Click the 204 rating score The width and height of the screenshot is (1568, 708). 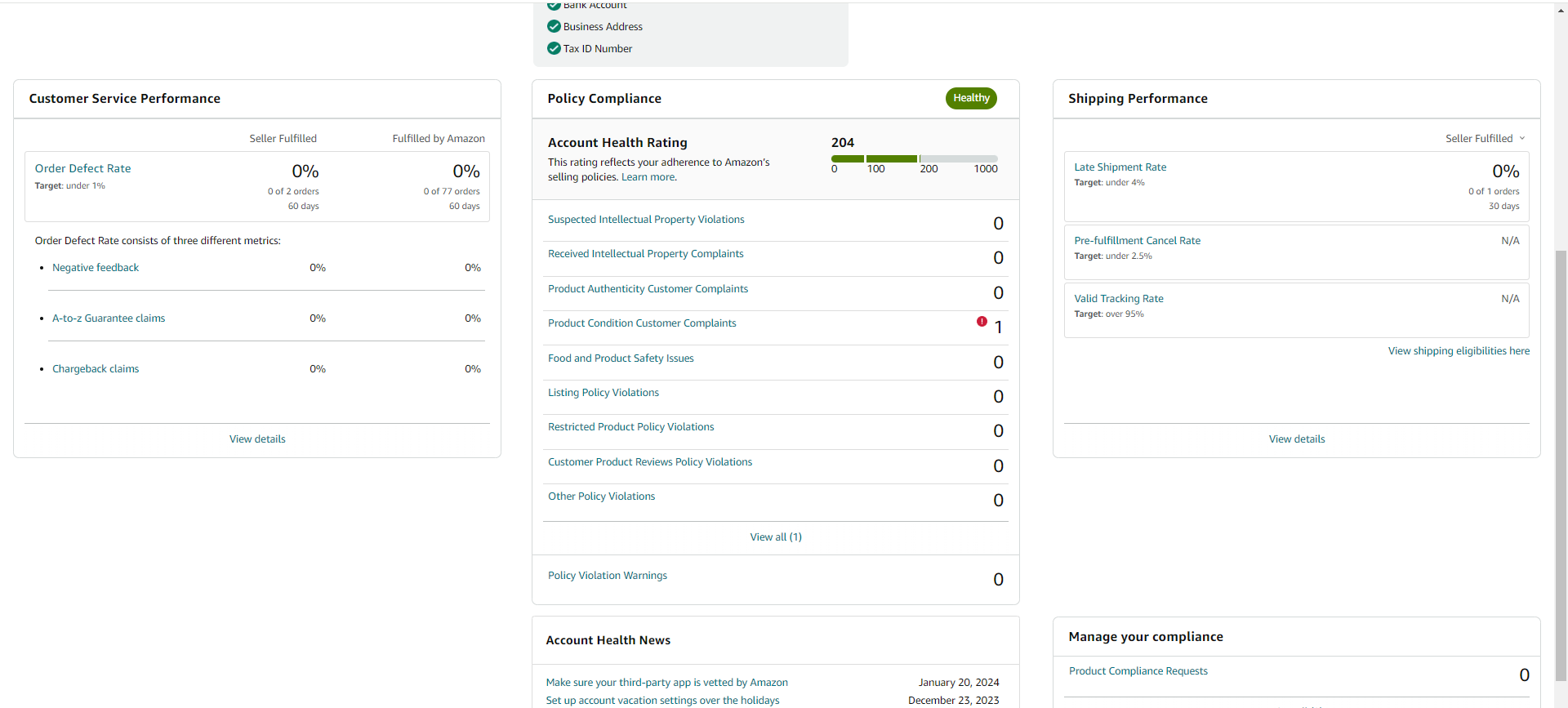[843, 142]
